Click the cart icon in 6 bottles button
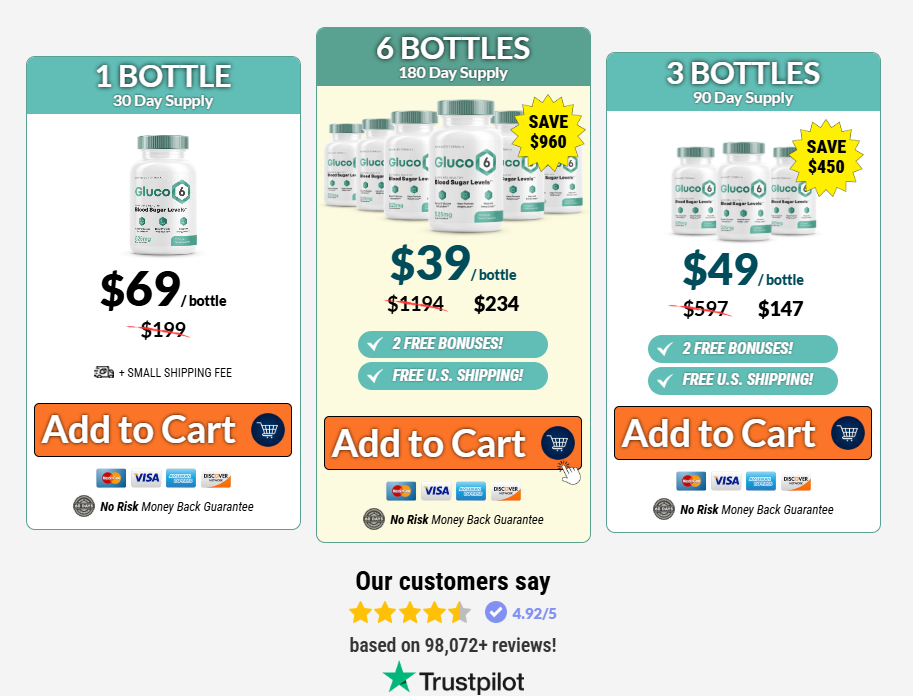Screen dimensions: 913x696 point(558,443)
